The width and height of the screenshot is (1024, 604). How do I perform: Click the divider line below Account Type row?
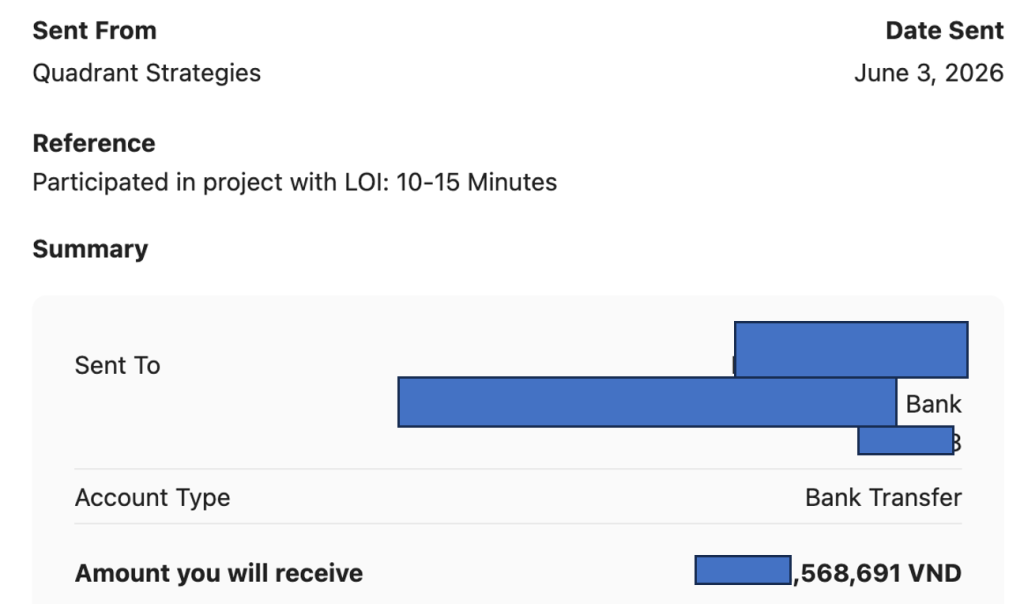[x=518, y=524]
